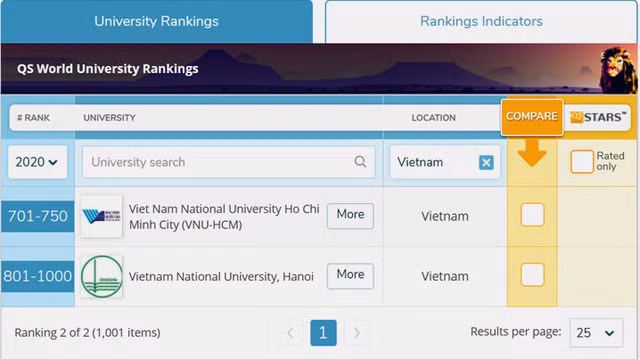Tick compare checkbox for Vietnam National University, Hanoi
The height and width of the screenshot is (360, 640).
pyautogui.click(x=532, y=274)
